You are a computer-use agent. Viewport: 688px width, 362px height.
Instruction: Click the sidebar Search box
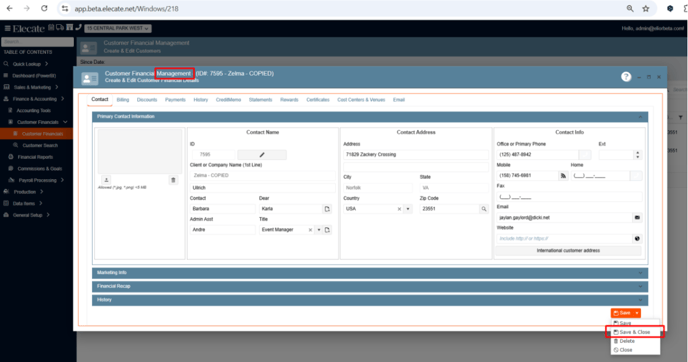click(x=37, y=42)
